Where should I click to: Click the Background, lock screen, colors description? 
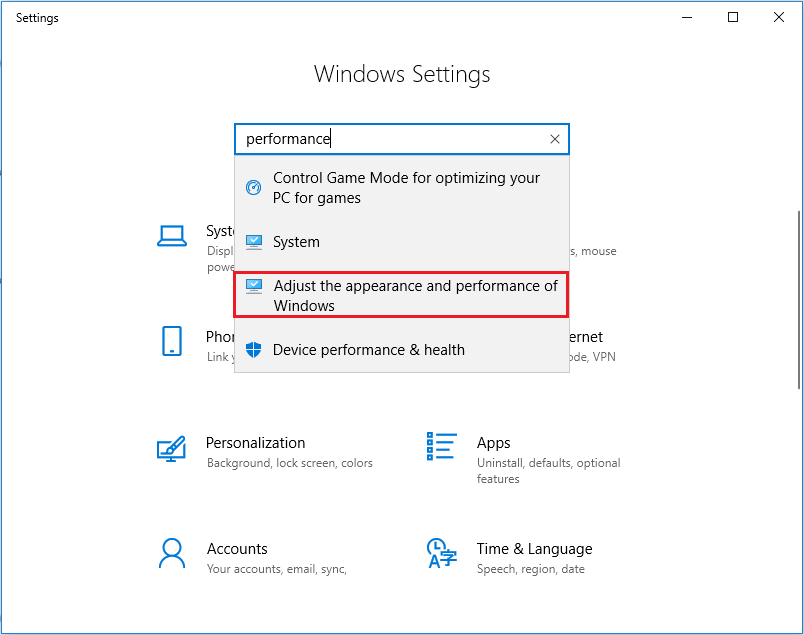point(290,463)
